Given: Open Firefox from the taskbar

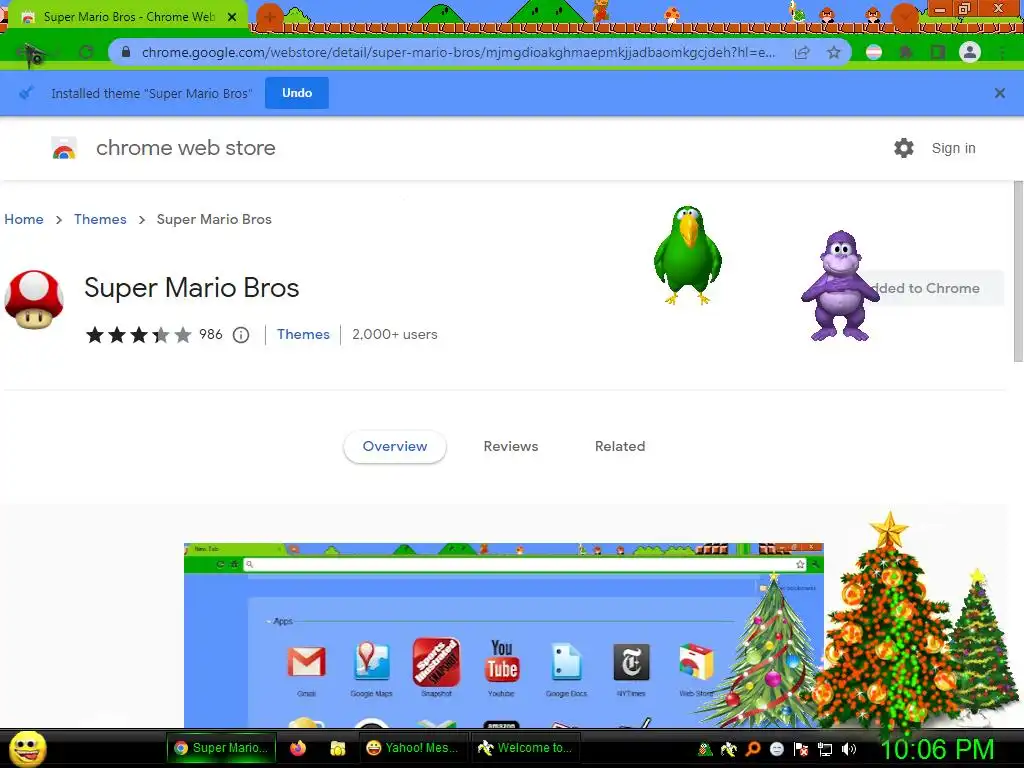Looking at the screenshot, I should click(298, 748).
